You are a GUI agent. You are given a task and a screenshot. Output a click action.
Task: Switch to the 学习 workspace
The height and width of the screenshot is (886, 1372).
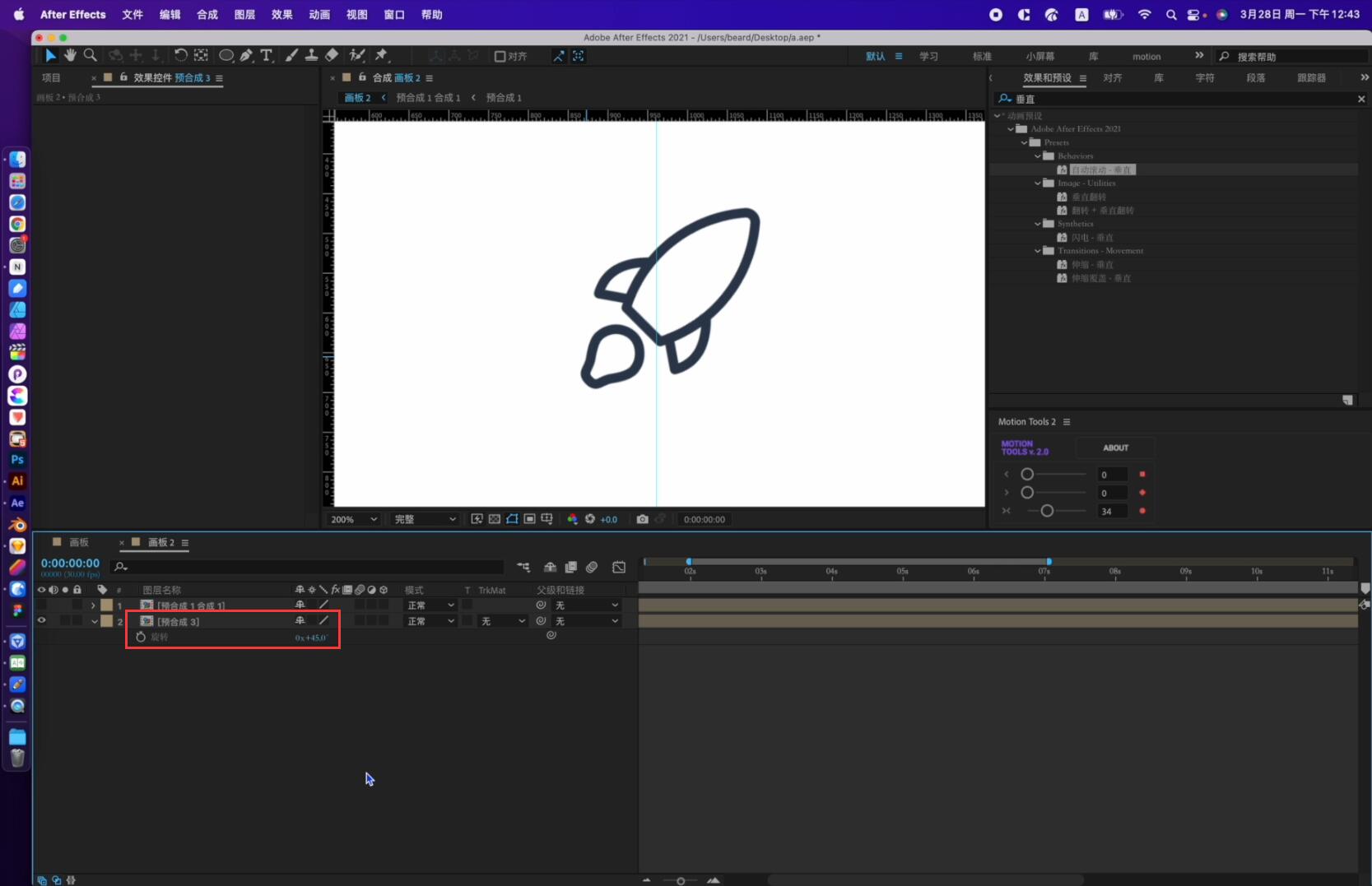(928, 56)
